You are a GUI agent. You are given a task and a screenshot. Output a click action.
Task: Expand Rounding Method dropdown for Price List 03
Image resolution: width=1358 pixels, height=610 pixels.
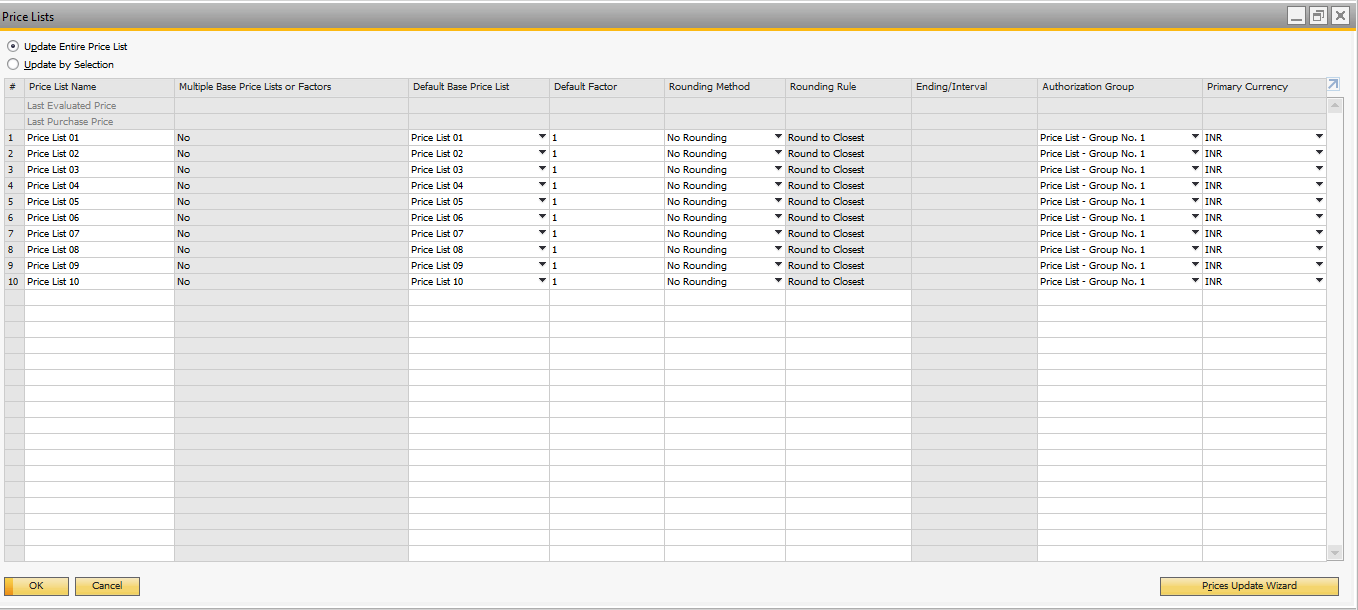778,169
